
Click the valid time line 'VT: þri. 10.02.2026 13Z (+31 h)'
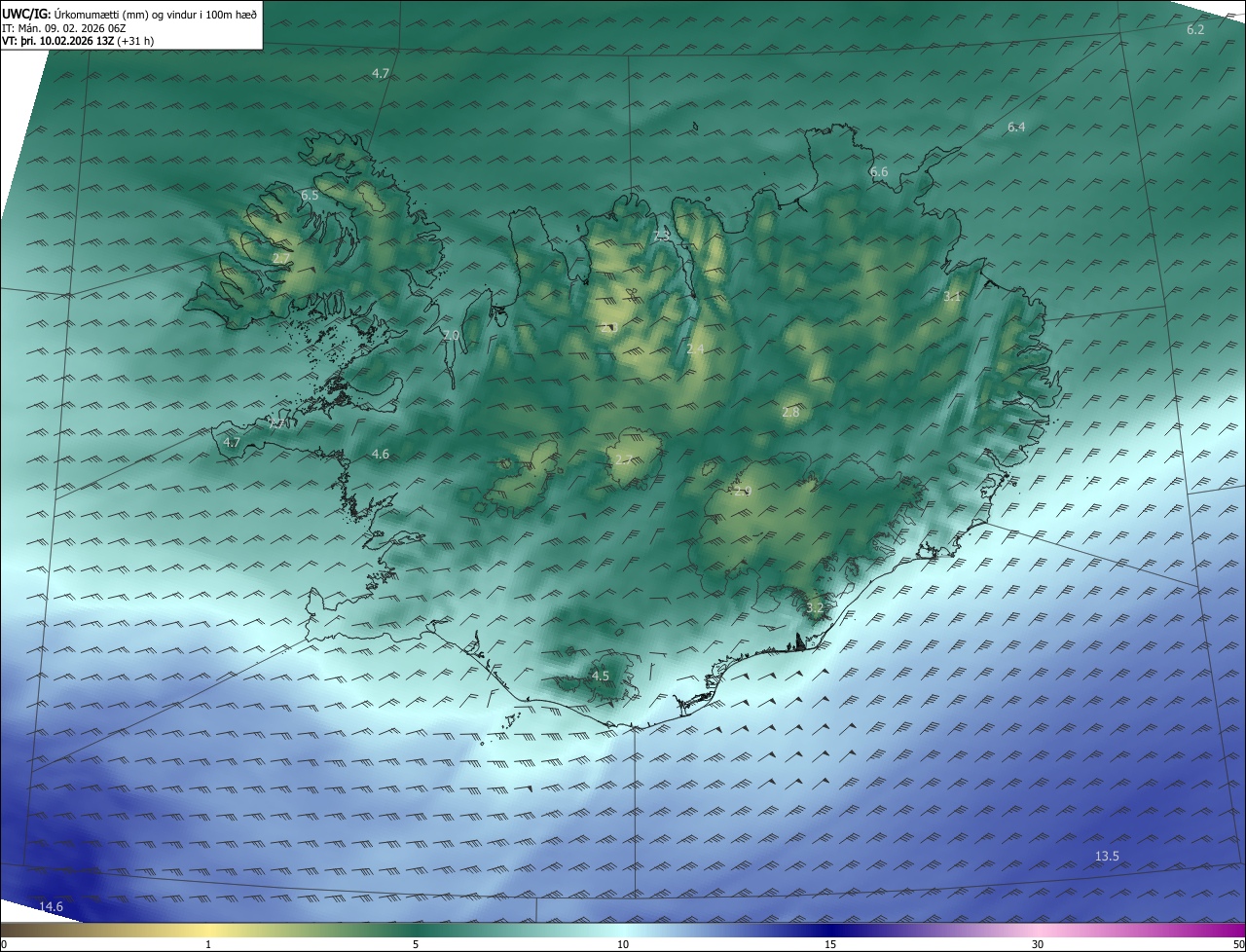78,41
